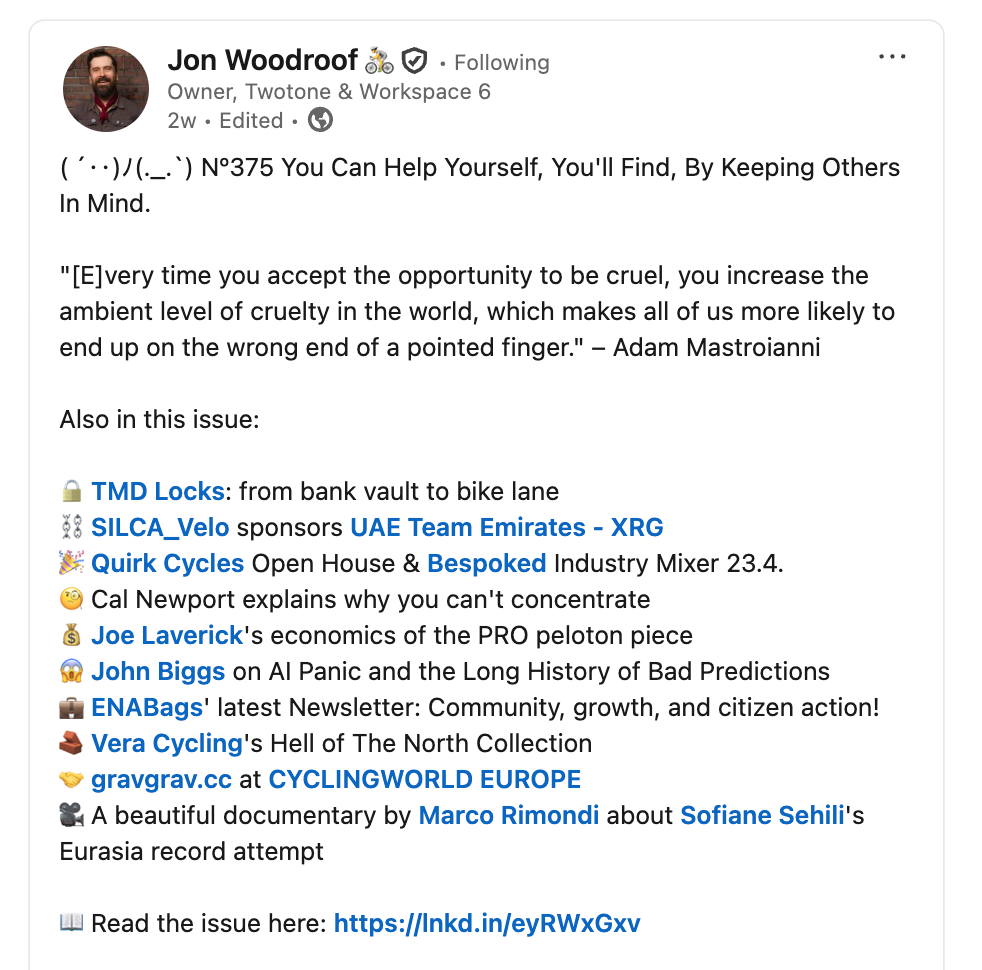Open CYCLINGWORLD EUROPE link
This screenshot has width=982, height=970.
(425, 780)
